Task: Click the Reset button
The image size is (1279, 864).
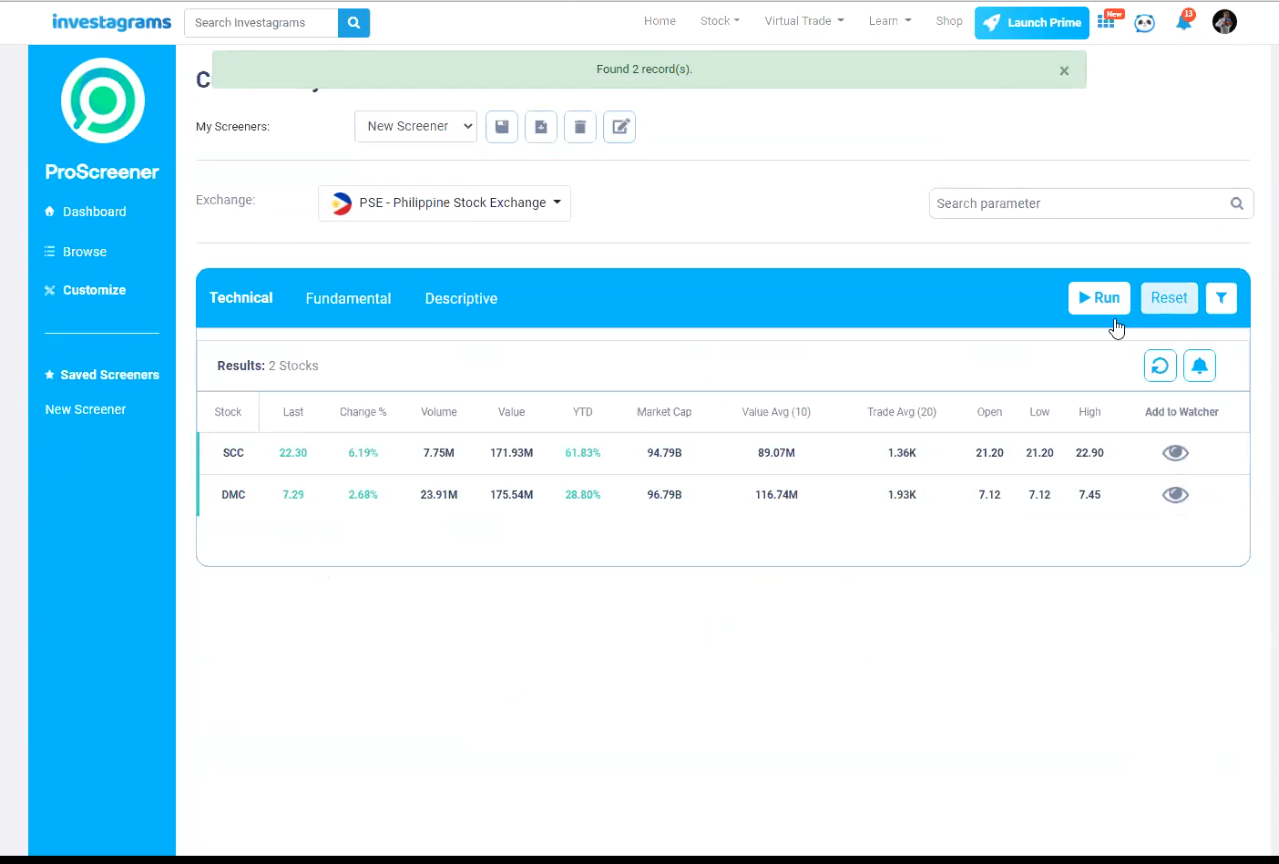Action: pos(1169,298)
